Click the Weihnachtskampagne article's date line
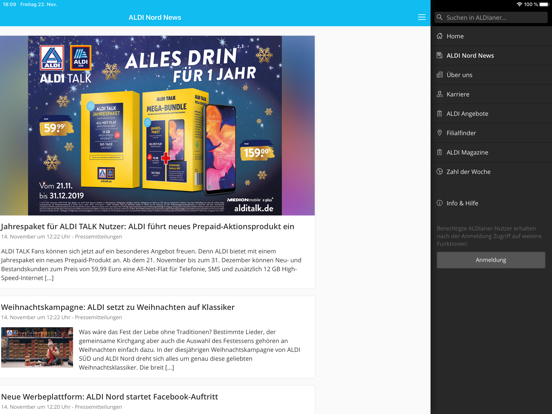The width and height of the screenshot is (552, 414). click(61, 317)
